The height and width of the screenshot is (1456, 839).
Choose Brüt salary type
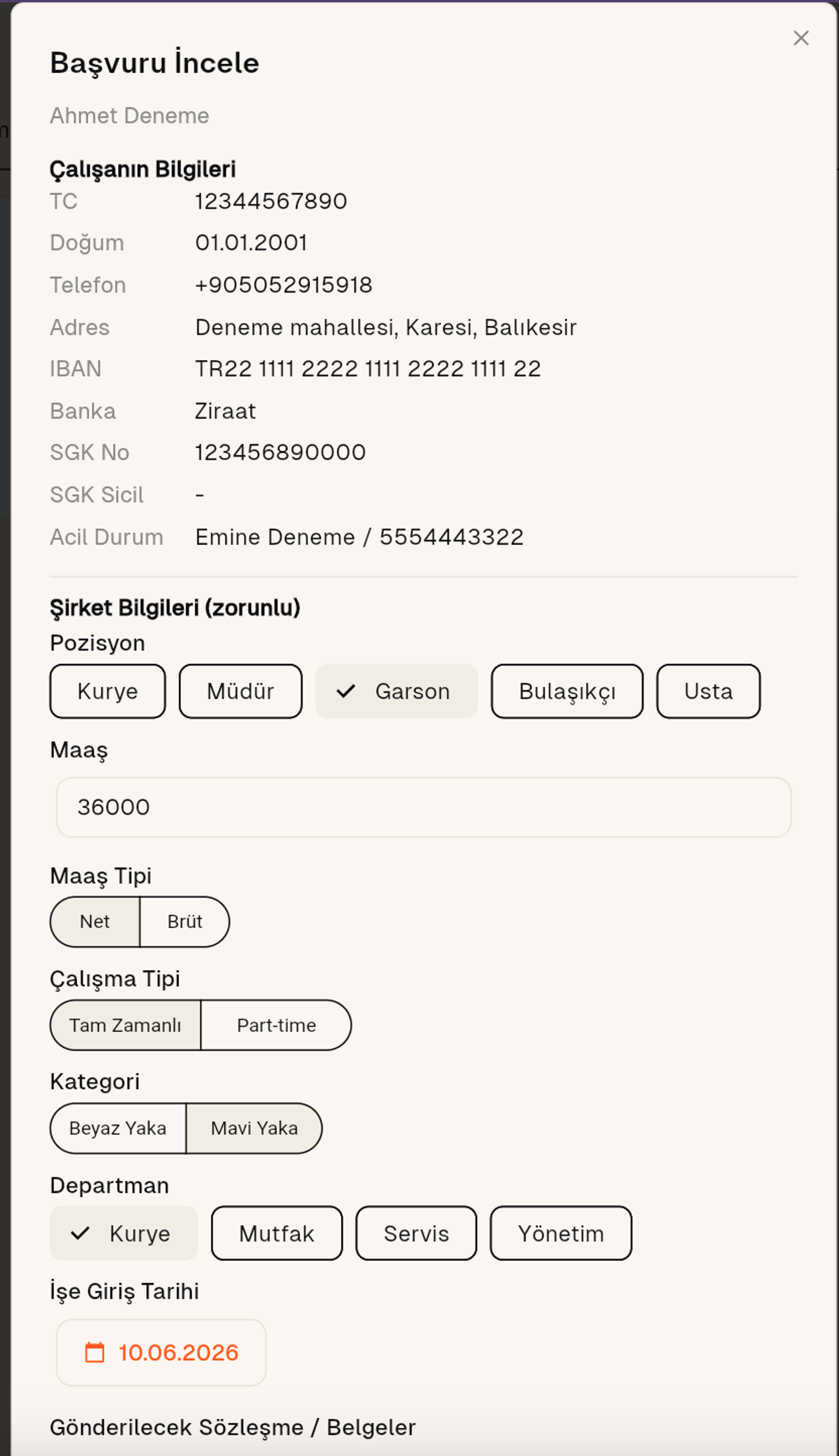pos(185,922)
